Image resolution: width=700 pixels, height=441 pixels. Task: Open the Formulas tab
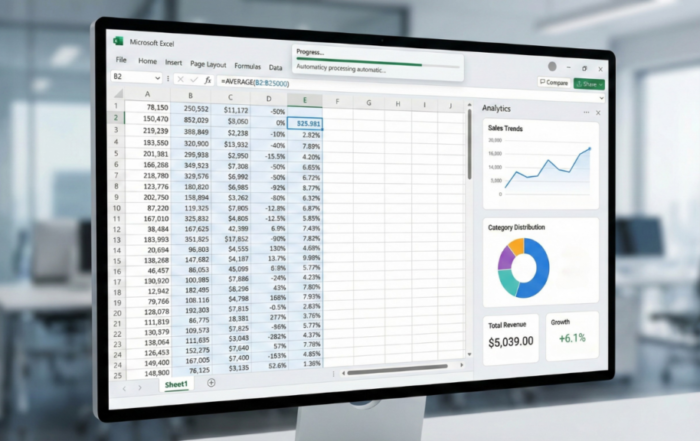point(247,66)
